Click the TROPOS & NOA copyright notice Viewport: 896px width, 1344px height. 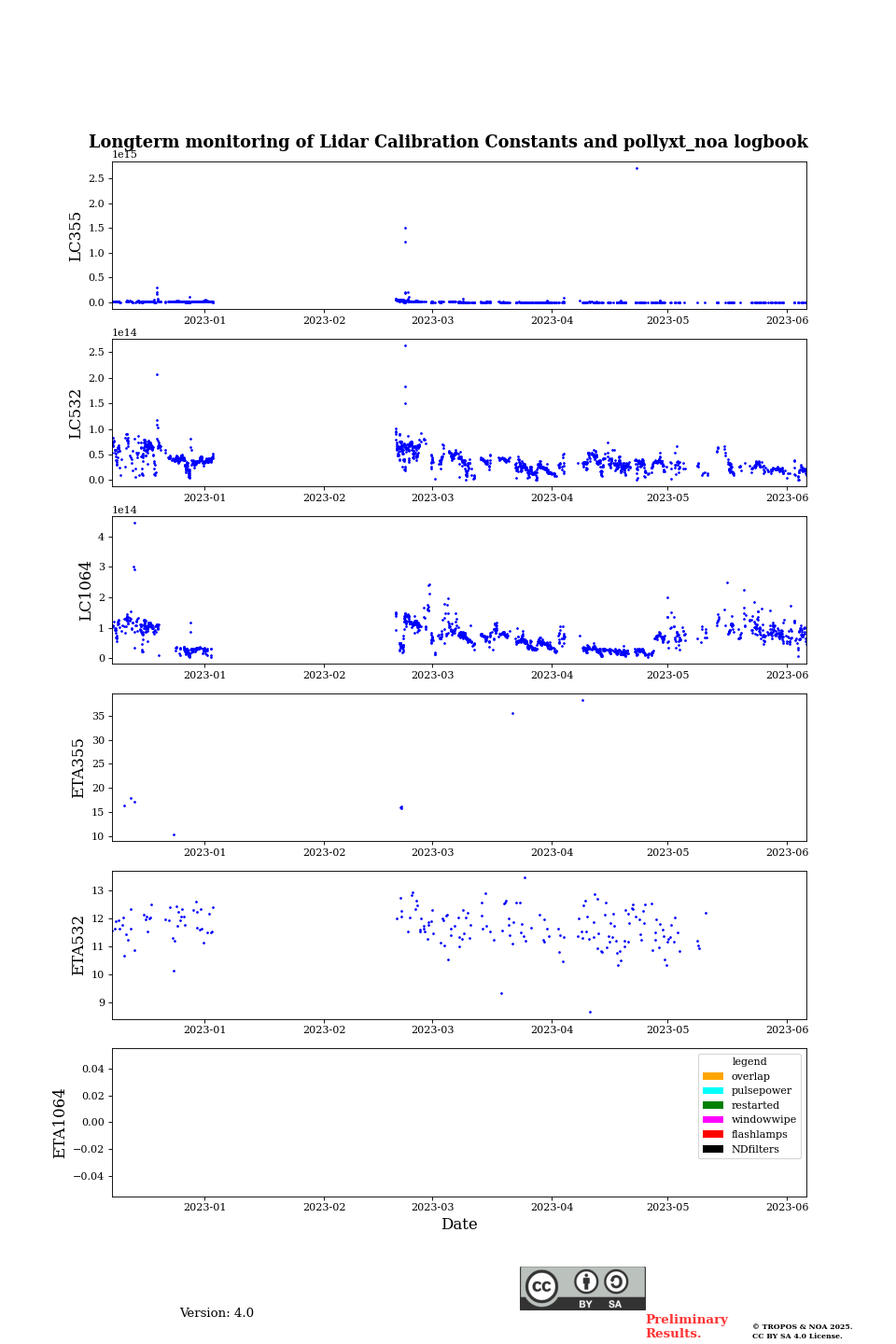[802, 1331]
